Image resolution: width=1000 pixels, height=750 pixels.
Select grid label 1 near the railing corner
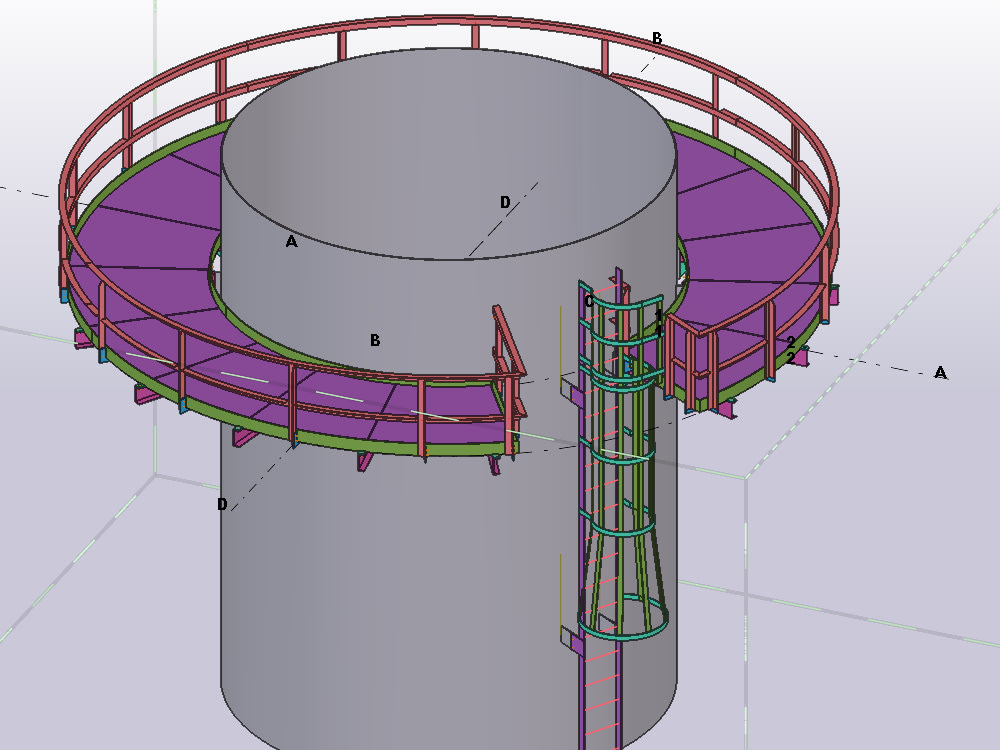coord(657,315)
